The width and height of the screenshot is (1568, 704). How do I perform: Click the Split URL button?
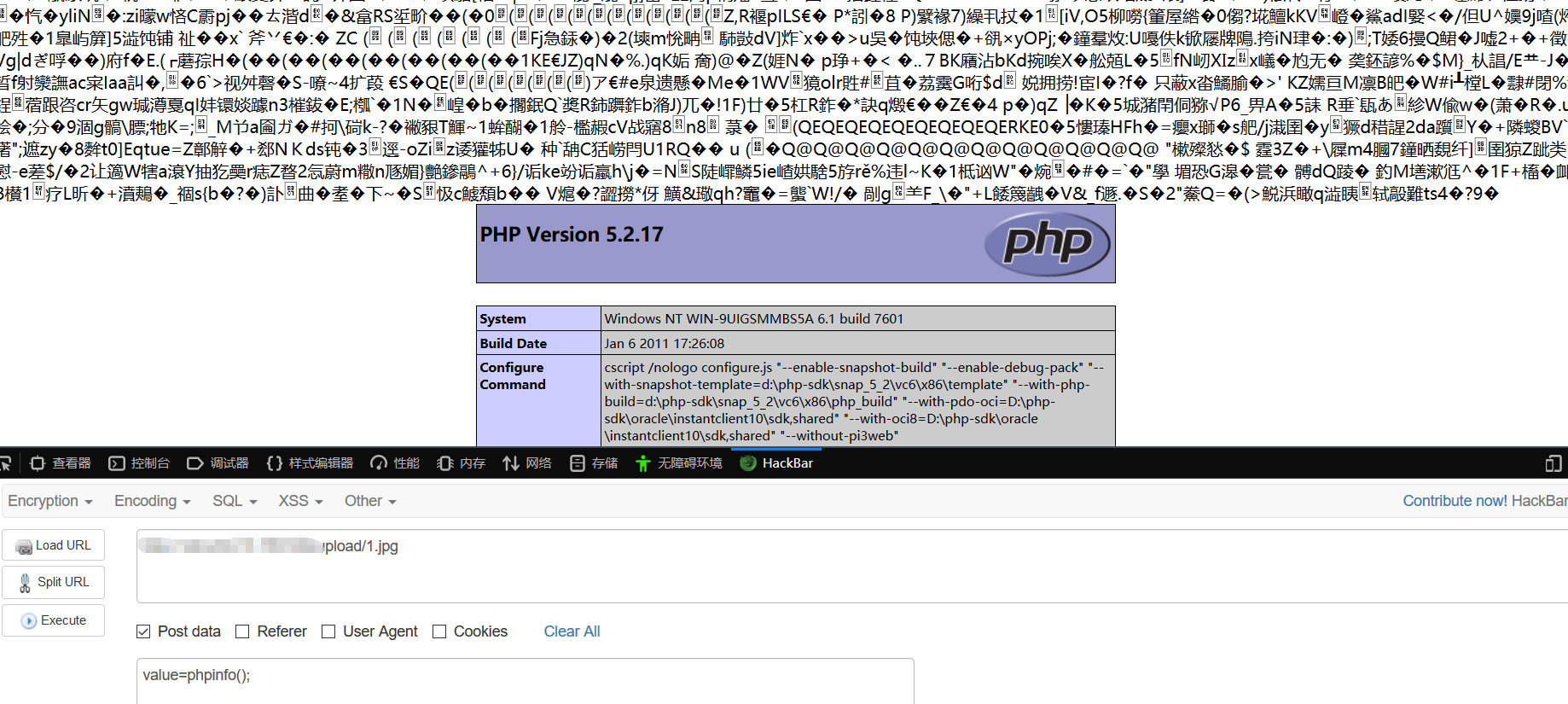(54, 582)
